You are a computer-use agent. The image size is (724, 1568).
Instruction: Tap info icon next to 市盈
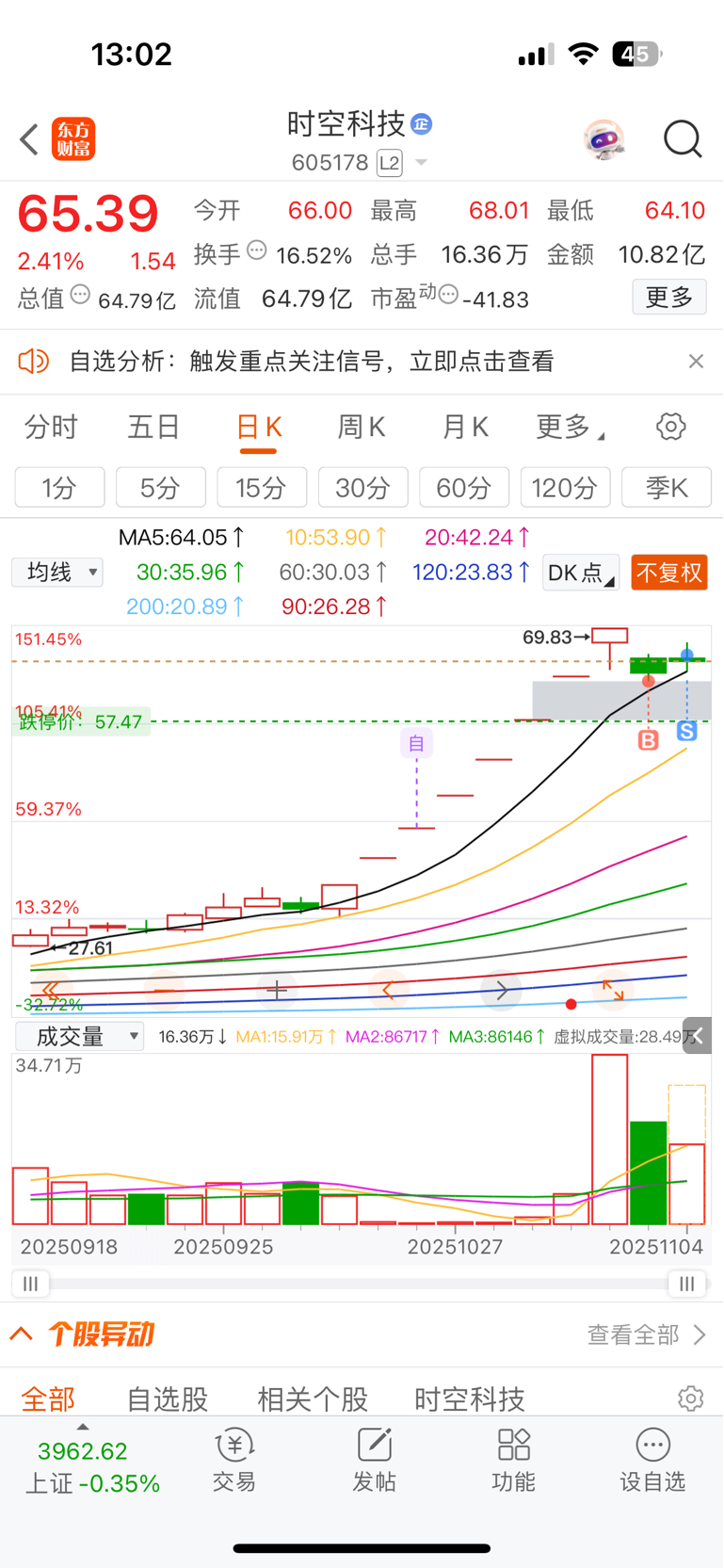[x=448, y=294]
